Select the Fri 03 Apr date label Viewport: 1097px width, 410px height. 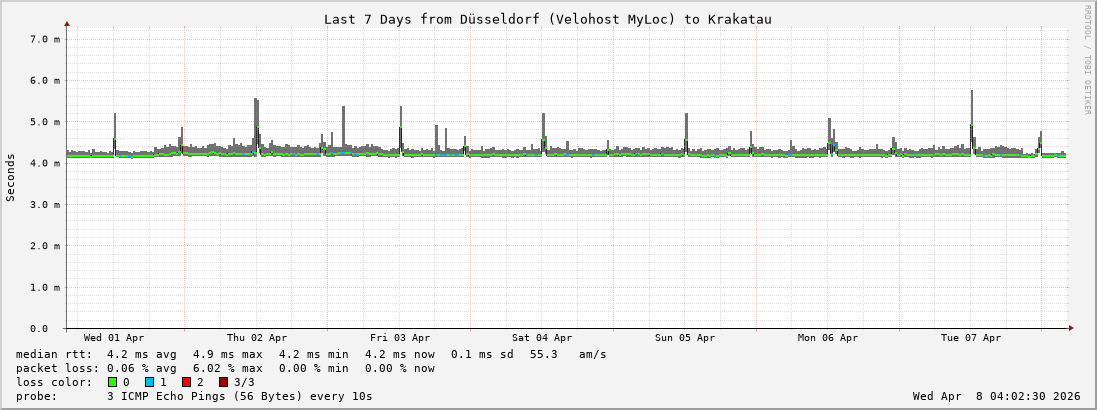(400, 338)
